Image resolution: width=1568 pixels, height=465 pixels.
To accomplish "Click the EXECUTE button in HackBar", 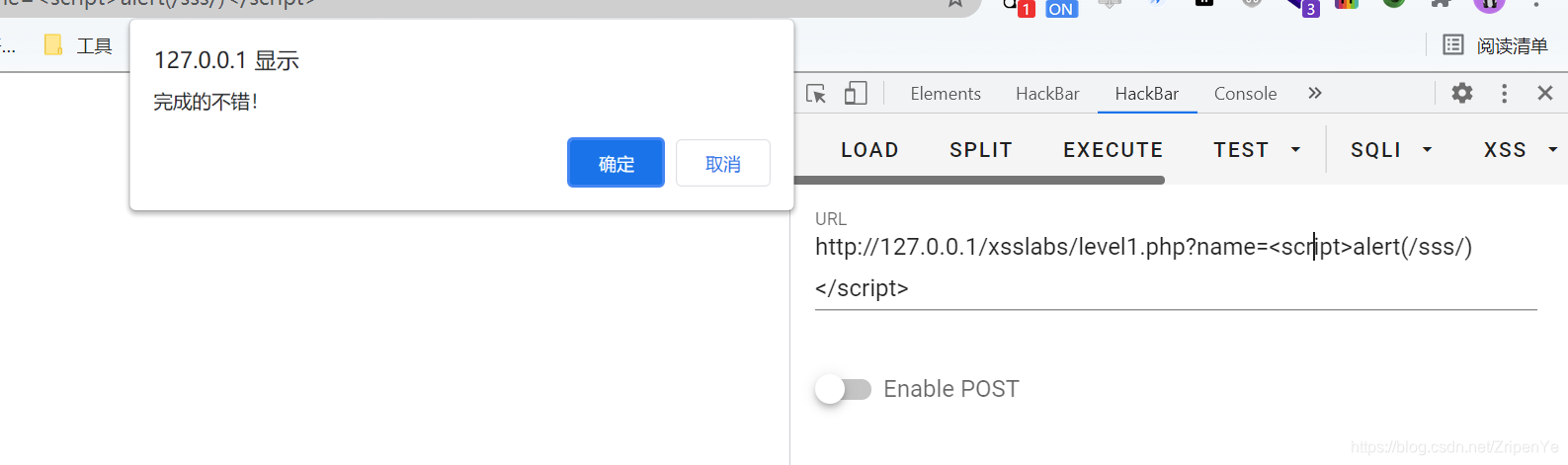I will pyautogui.click(x=1113, y=150).
